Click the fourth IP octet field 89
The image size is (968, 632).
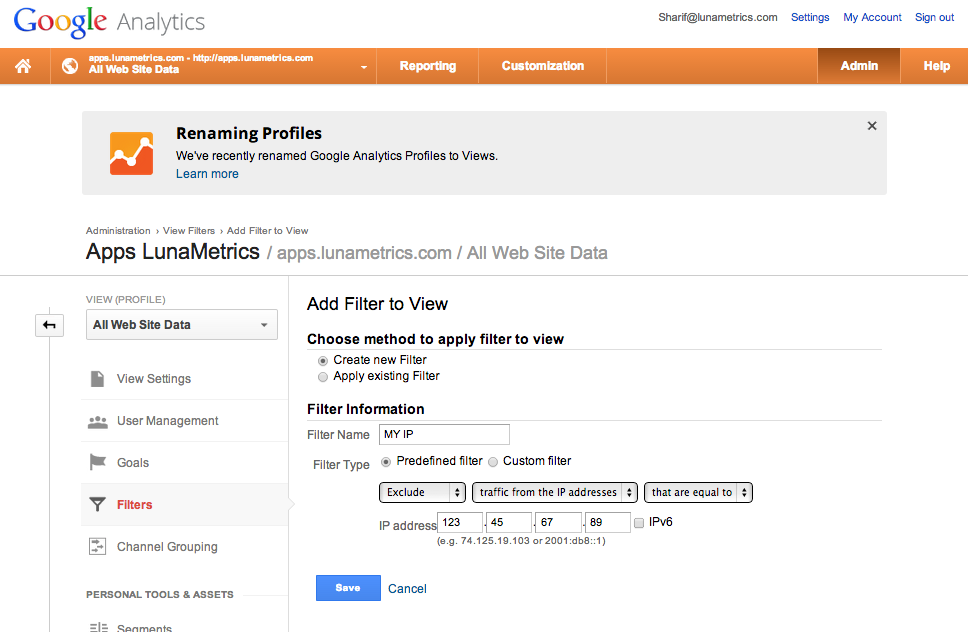pos(607,523)
